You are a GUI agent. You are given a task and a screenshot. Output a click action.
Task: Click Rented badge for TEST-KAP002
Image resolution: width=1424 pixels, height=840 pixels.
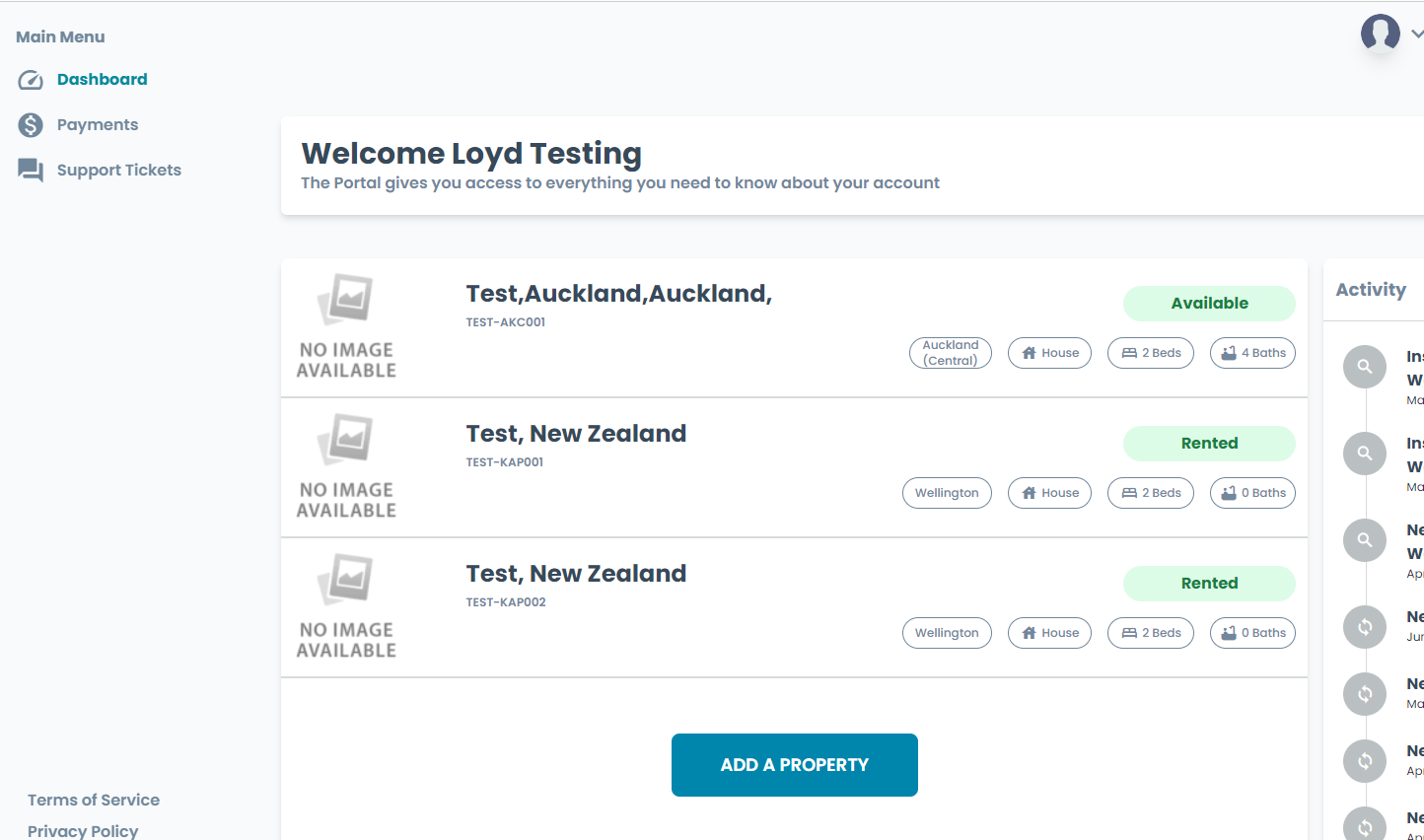click(x=1209, y=584)
